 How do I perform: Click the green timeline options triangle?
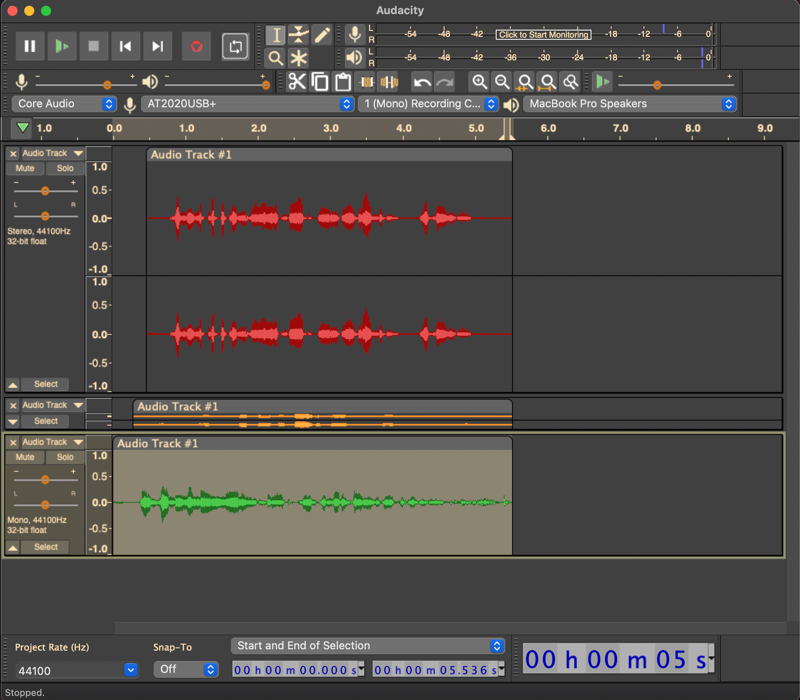tap(22, 128)
